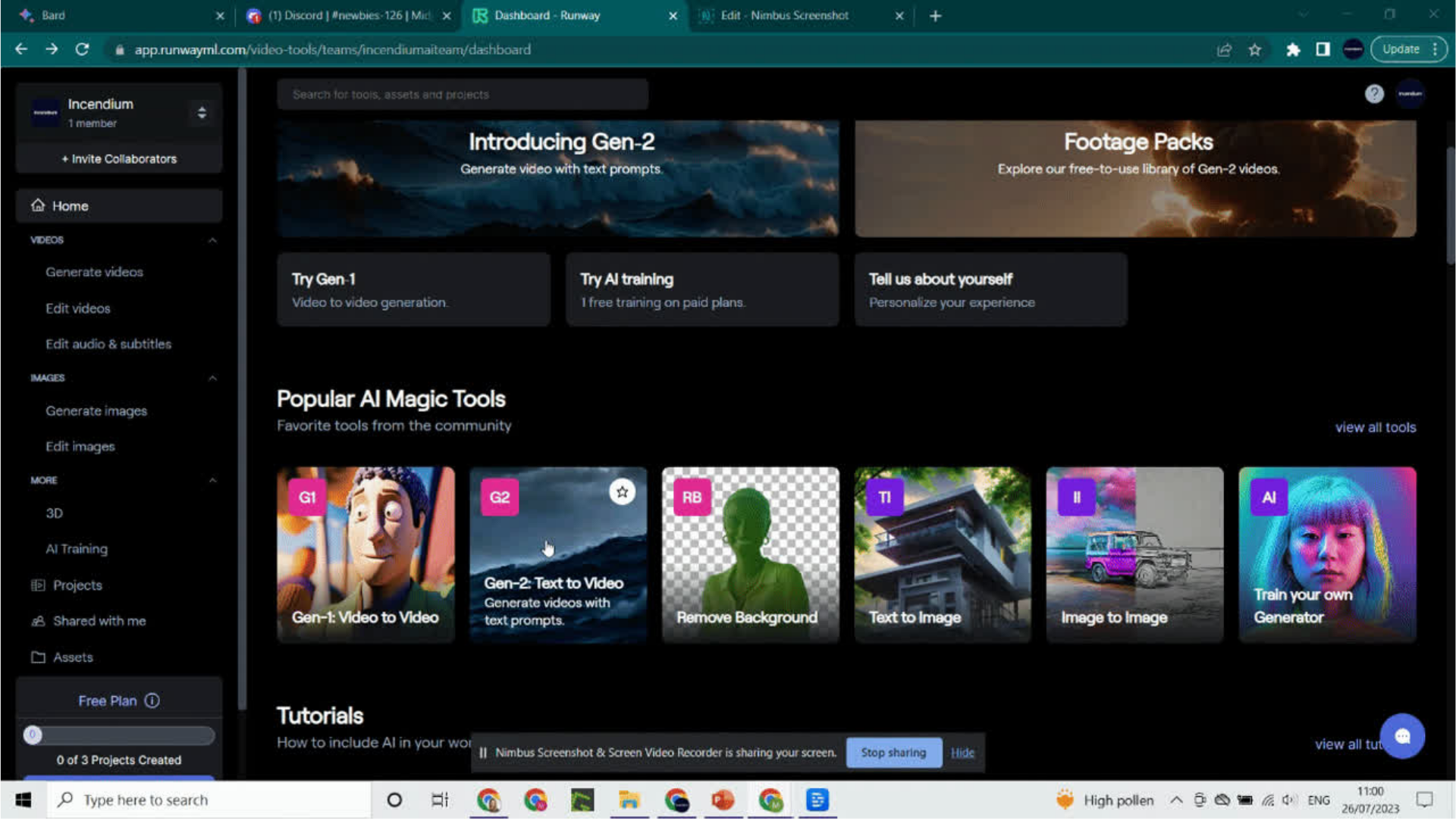The width and height of the screenshot is (1456, 819).
Task: Open the Tell us about yourself card
Action: coord(990,290)
